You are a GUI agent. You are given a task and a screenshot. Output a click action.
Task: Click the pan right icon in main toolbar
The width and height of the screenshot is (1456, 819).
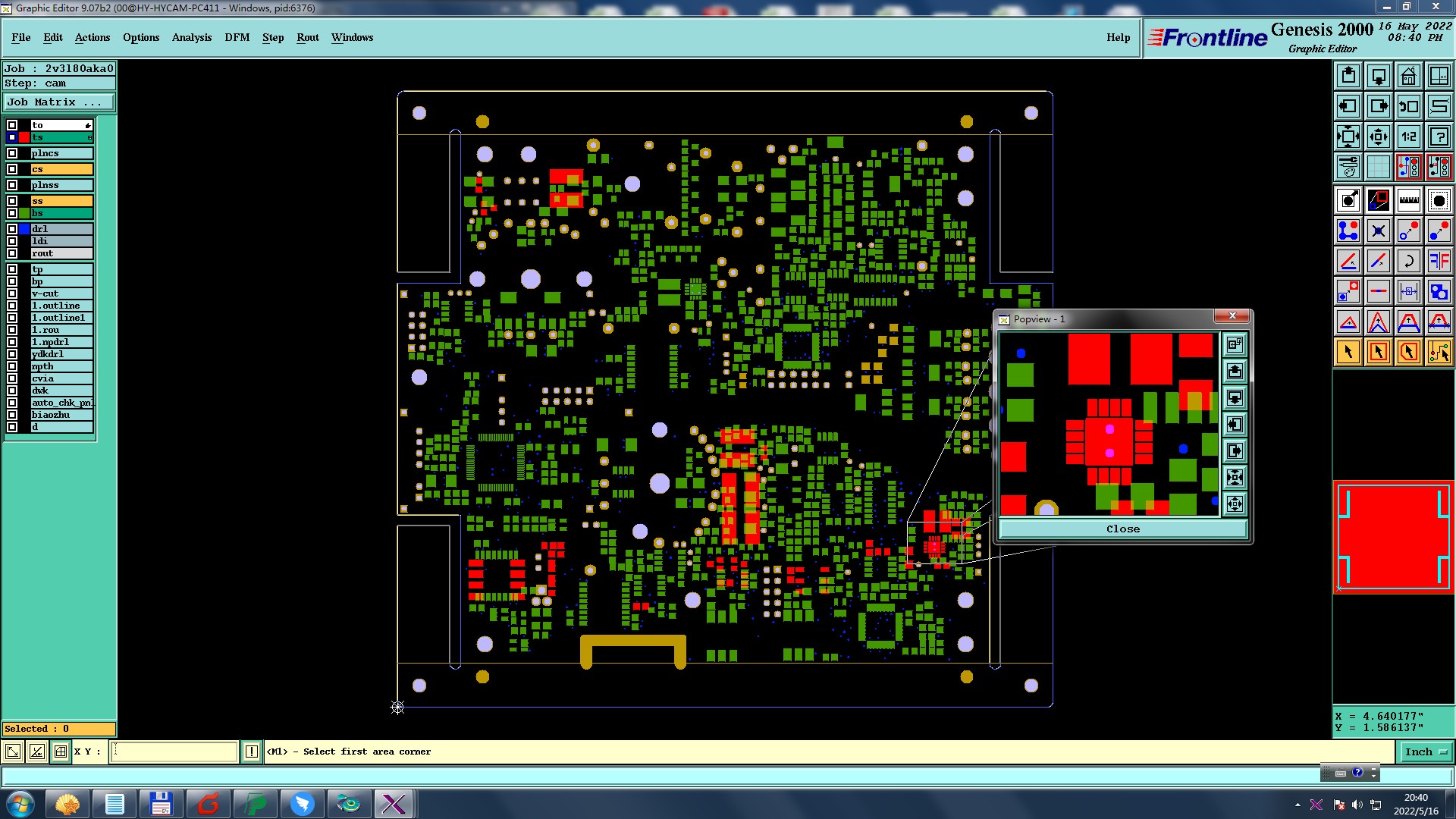pyautogui.click(x=1379, y=106)
